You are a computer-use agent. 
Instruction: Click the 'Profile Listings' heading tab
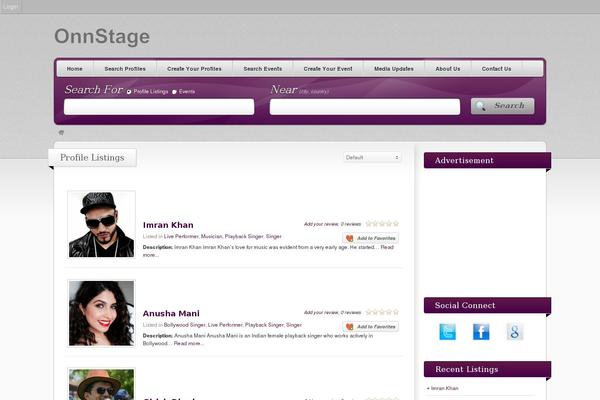92,158
